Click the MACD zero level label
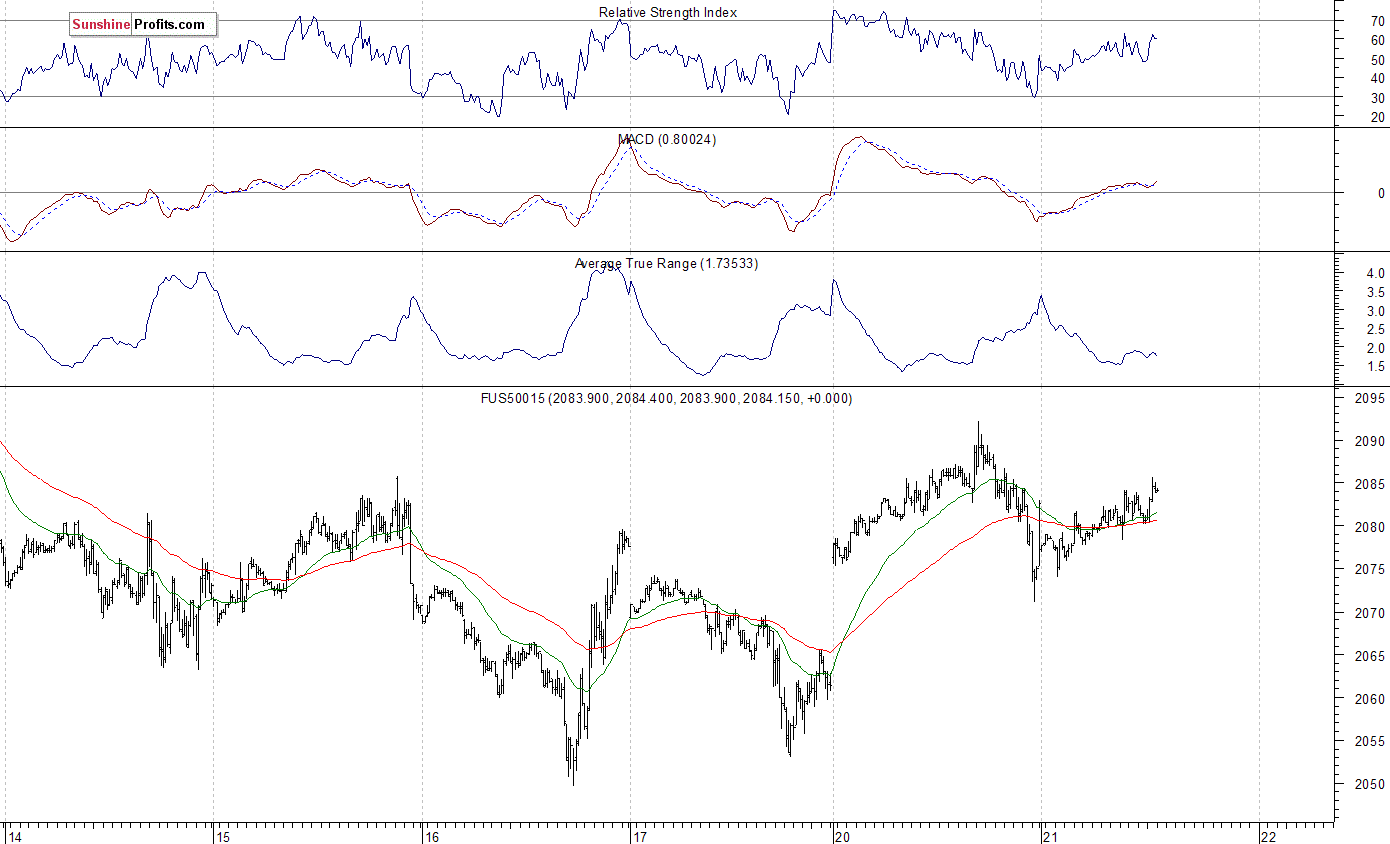Viewport: 1390px width, 844px height. (1381, 193)
